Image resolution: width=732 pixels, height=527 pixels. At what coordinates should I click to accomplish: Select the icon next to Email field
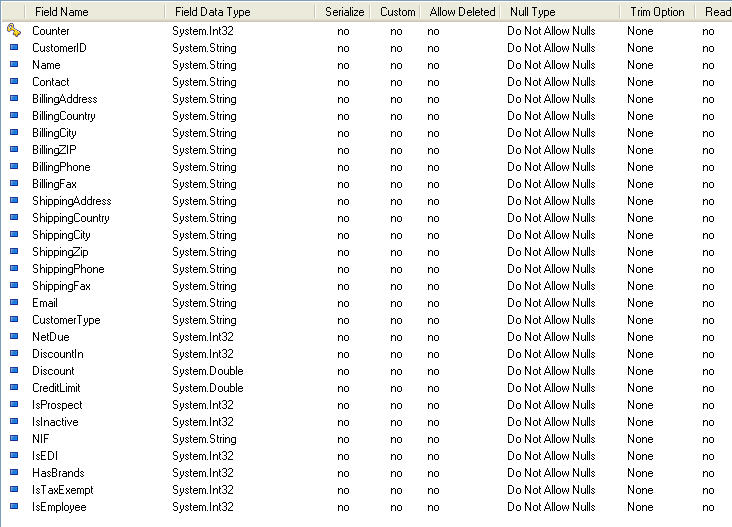14,303
